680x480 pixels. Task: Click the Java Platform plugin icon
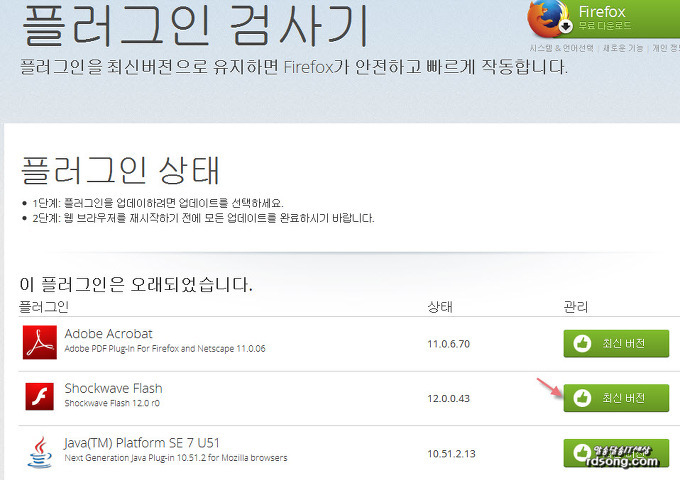[39, 452]
